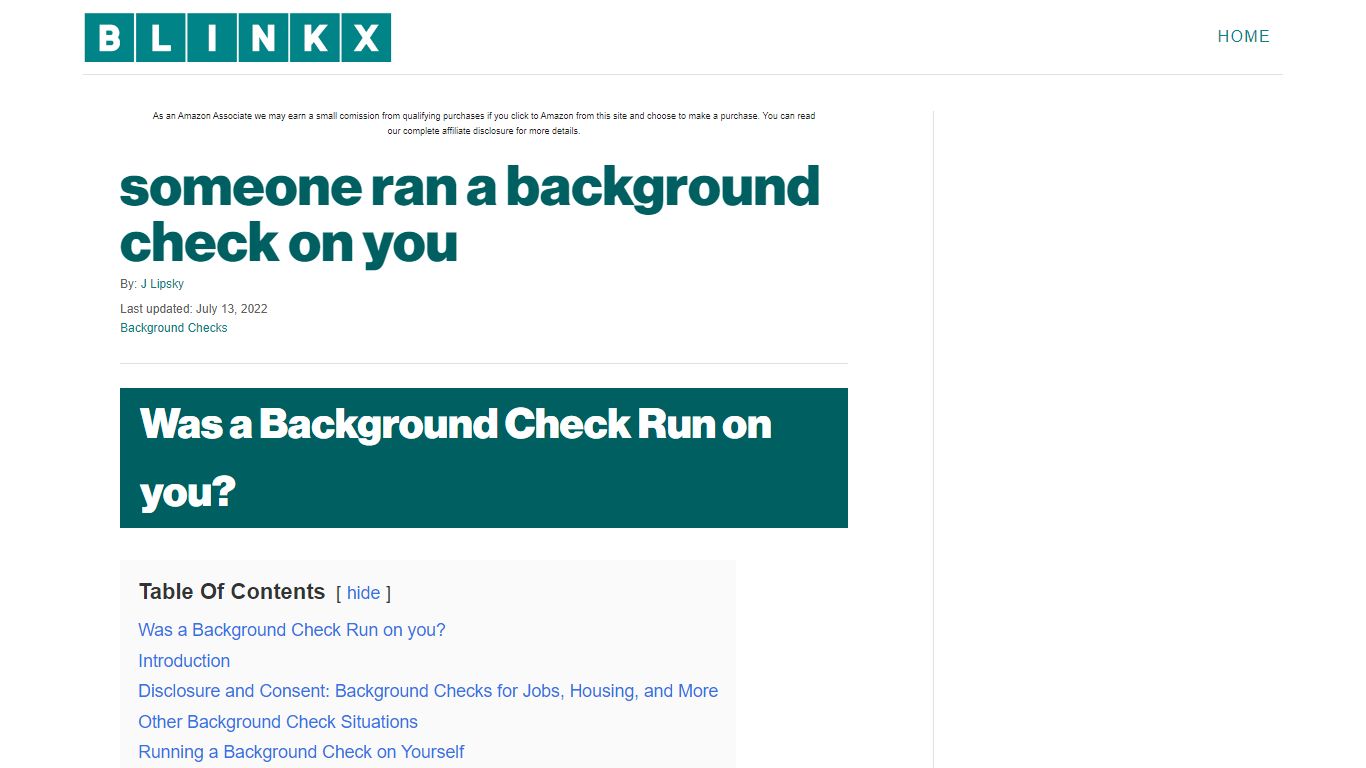Go to Running a Background Check on Yourself
This screenshot has height=768, width=1366.
pyautogui.click(x=301, y=752)
